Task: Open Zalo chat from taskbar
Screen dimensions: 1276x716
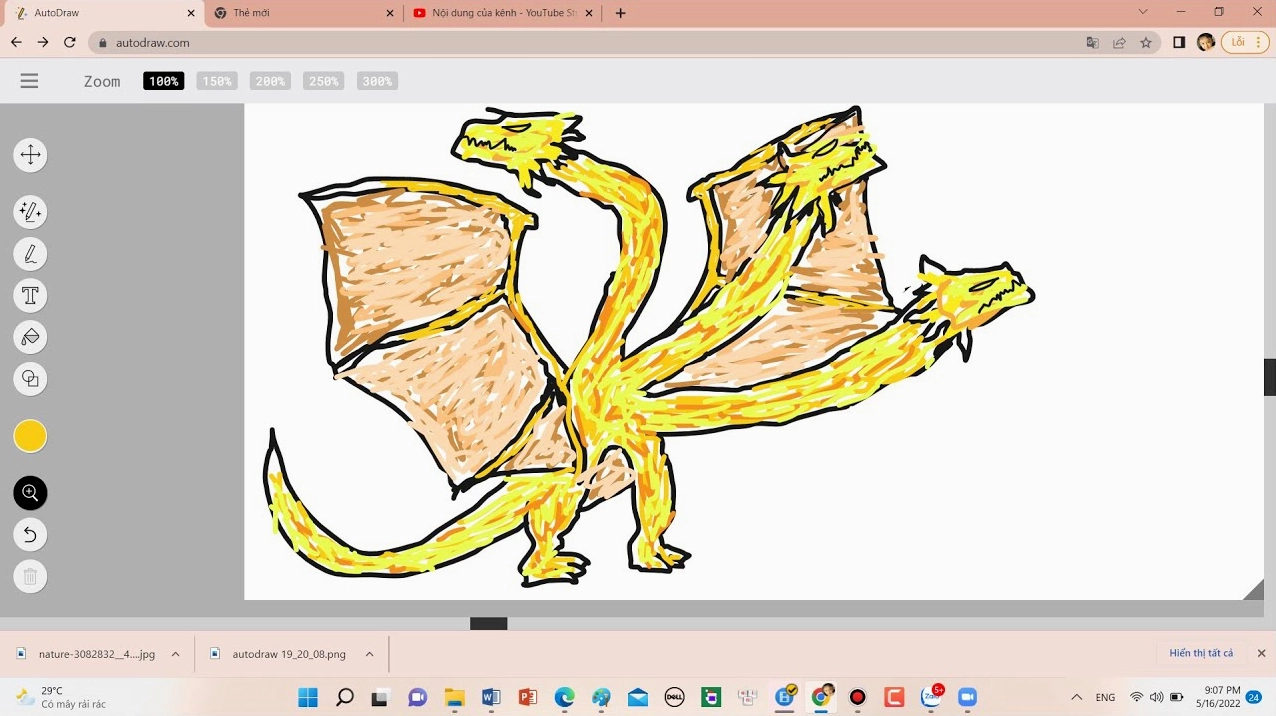Action: (x=931, y=697)
